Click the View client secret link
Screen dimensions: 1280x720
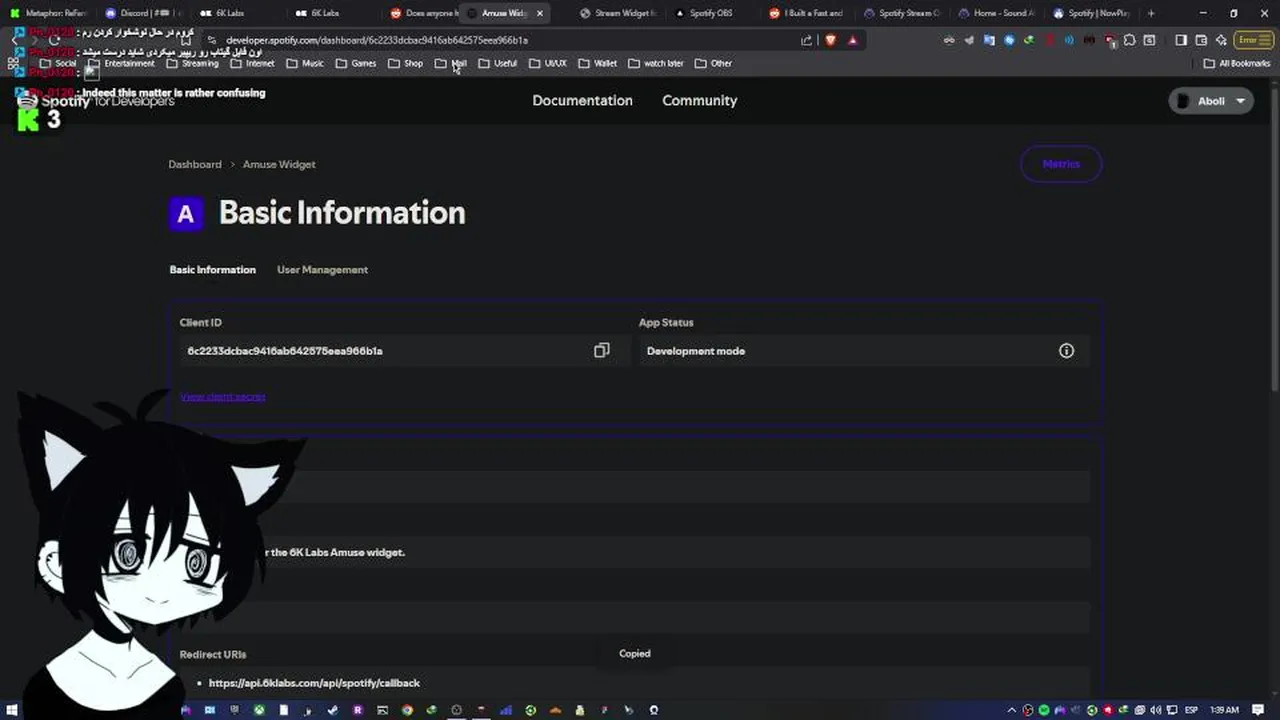point(223,397)
